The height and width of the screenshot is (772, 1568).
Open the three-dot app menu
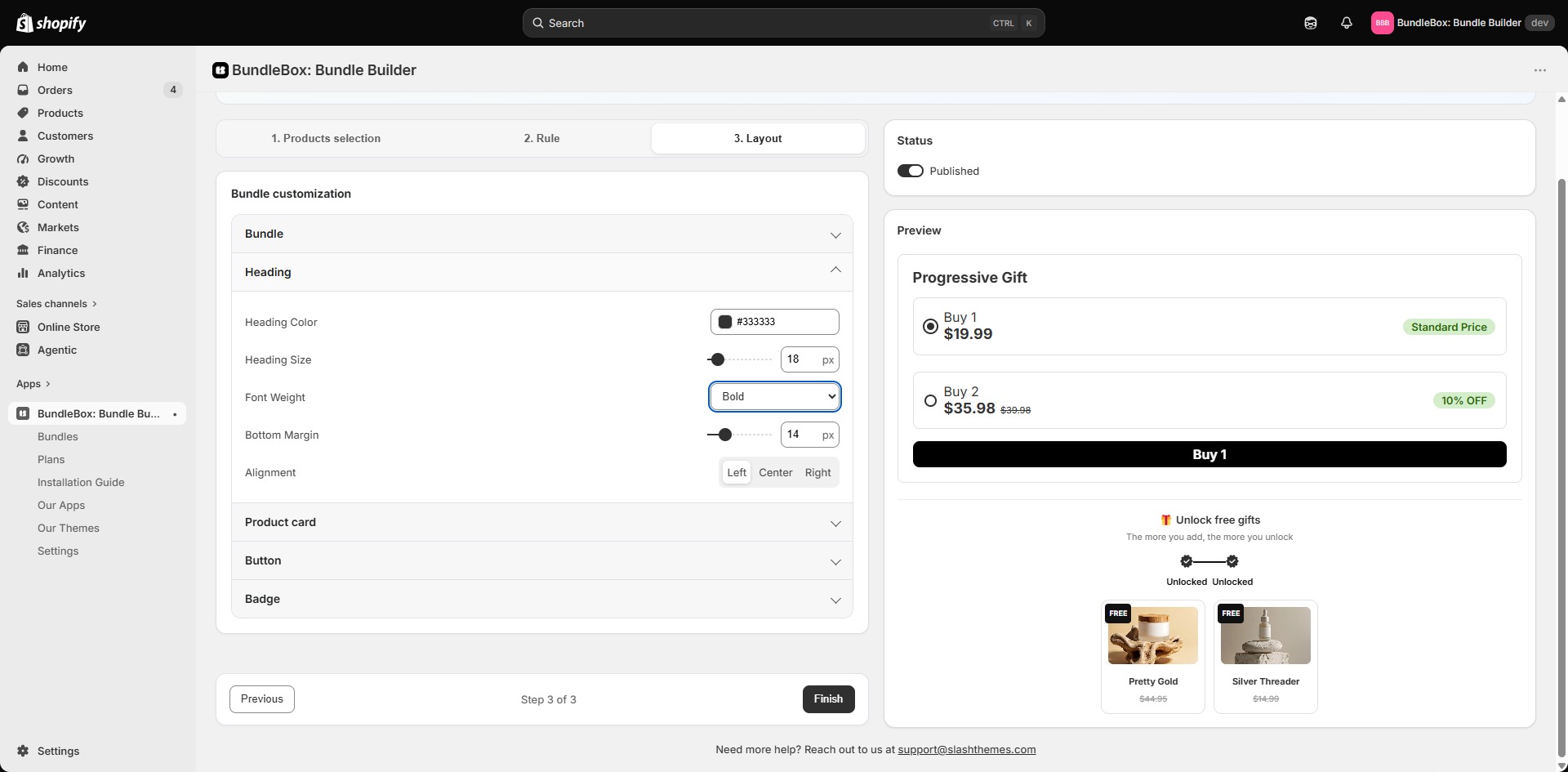coord(1540,70)
